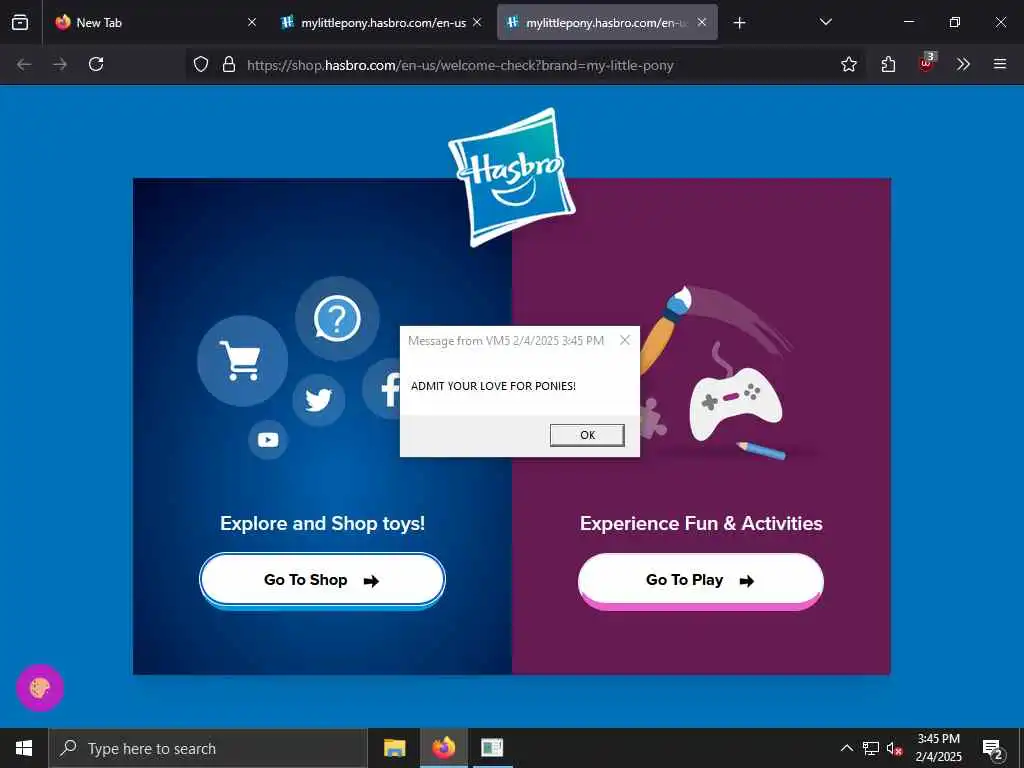
Task: Open the notification center icon
Action: click(x=993, y=748)
